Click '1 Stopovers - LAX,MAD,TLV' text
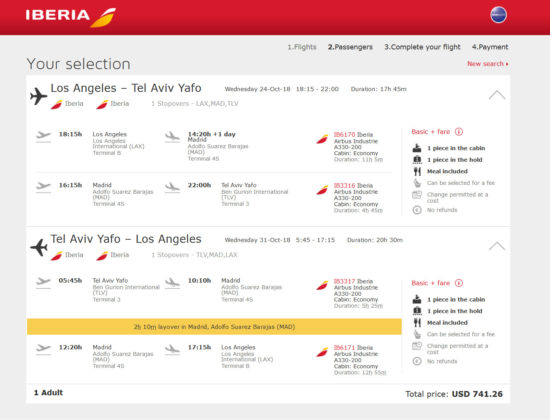Viewport: 550px width, 420px height. pyautogui.click(x=195, y=104)
